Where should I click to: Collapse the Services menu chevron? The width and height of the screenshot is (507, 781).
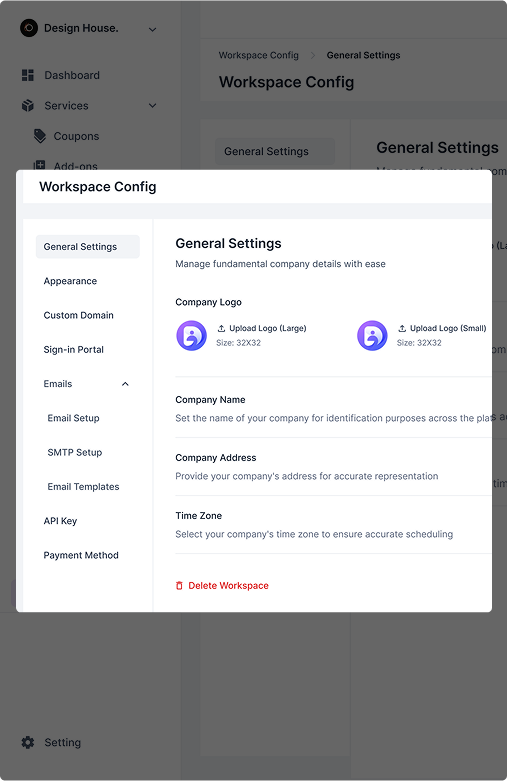(x=152, y=106)
